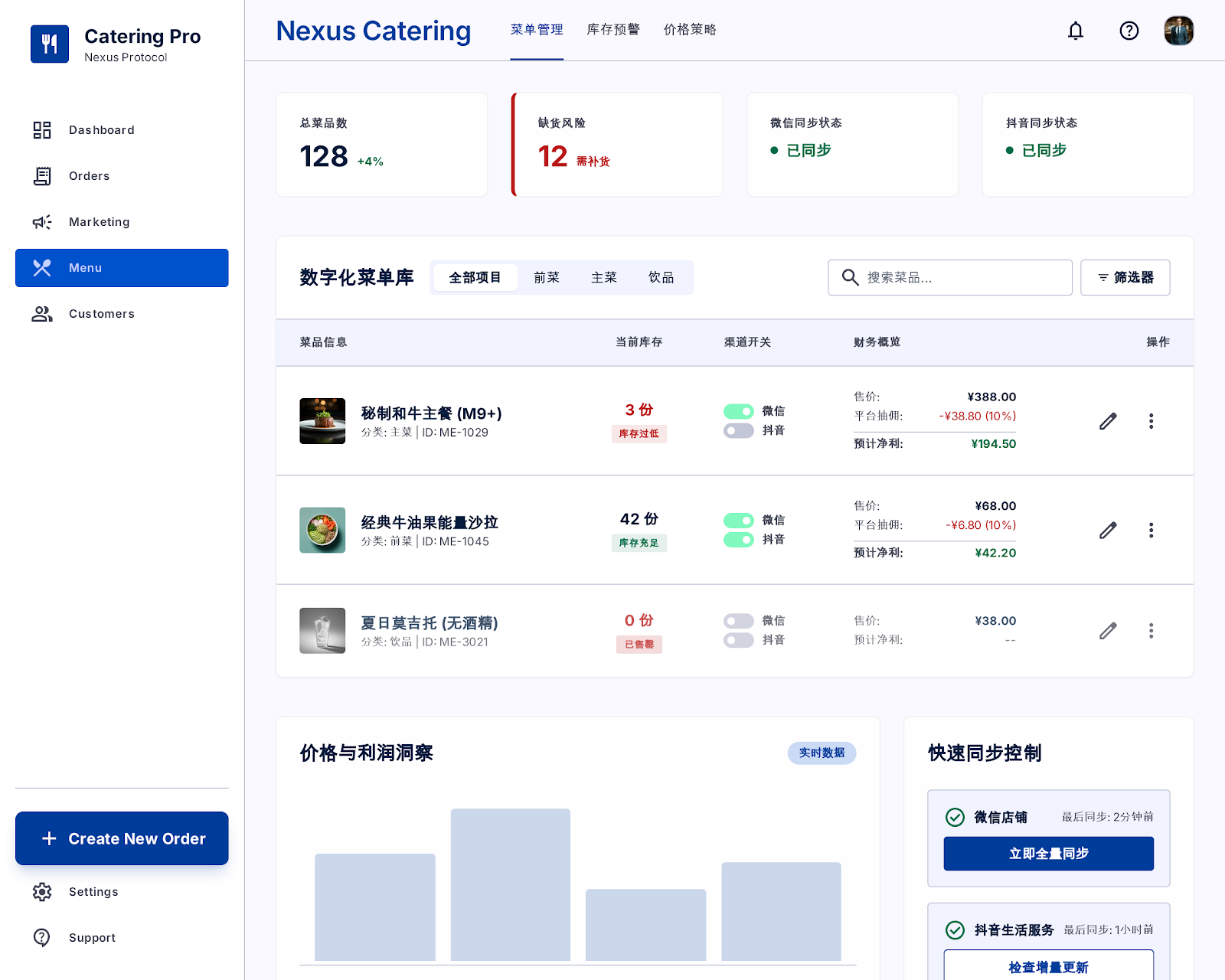
Task: Click the 抖音同步状态 card
Action: point(1088,145)
